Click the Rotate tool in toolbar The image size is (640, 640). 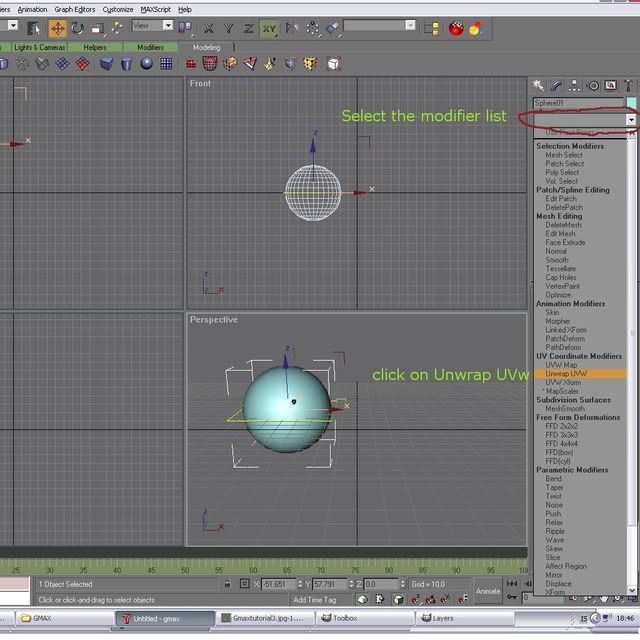click(x=77, y=28)
